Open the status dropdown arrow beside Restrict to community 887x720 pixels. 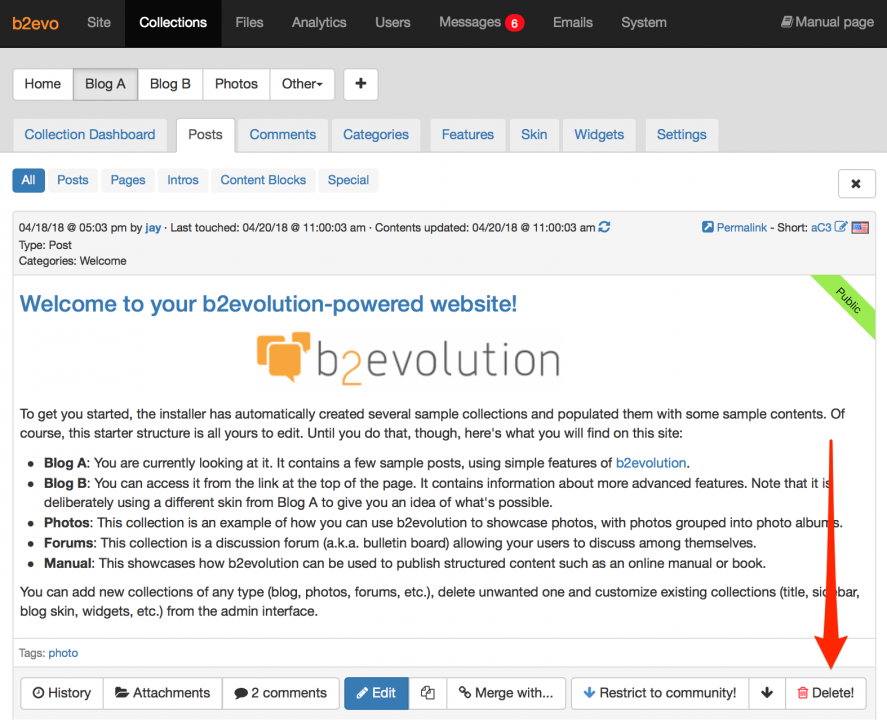(x=767, y=693)
